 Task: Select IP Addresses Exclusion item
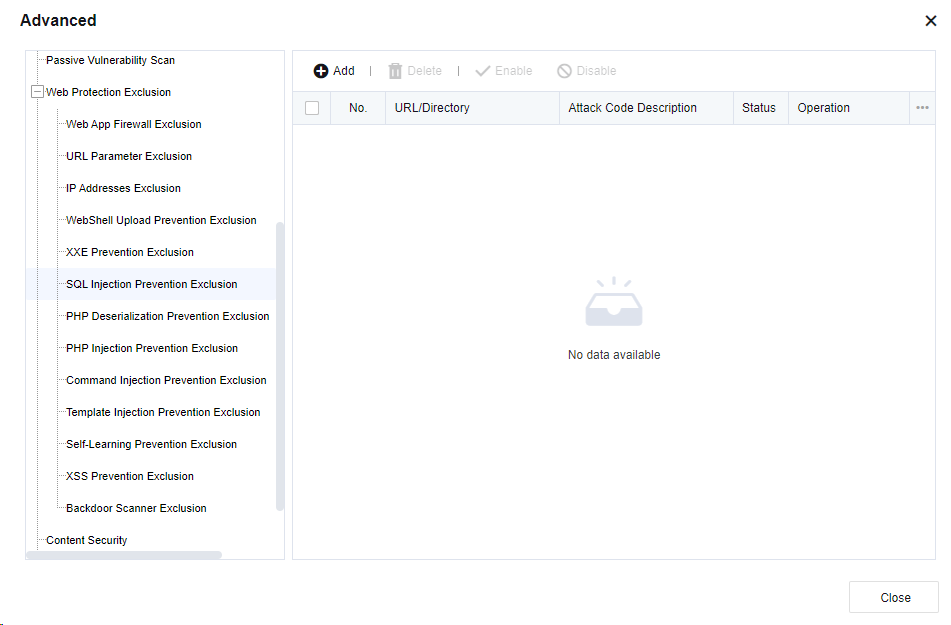coord(123,188)
